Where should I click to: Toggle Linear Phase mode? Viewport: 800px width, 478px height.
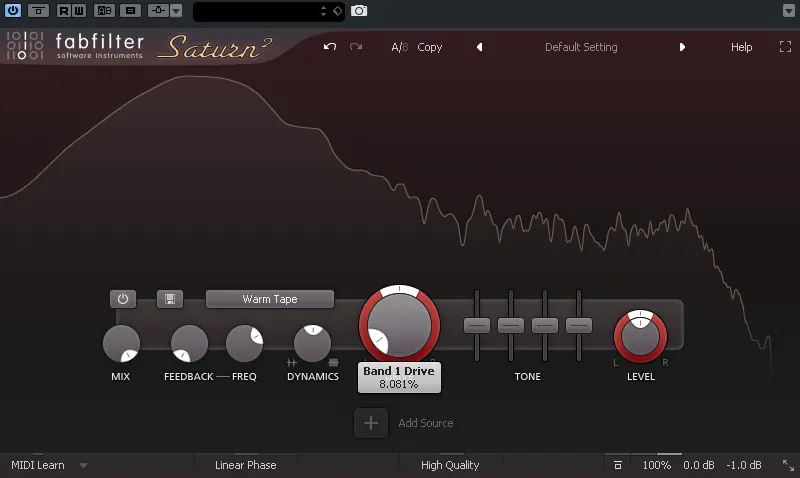pos(245,465)
